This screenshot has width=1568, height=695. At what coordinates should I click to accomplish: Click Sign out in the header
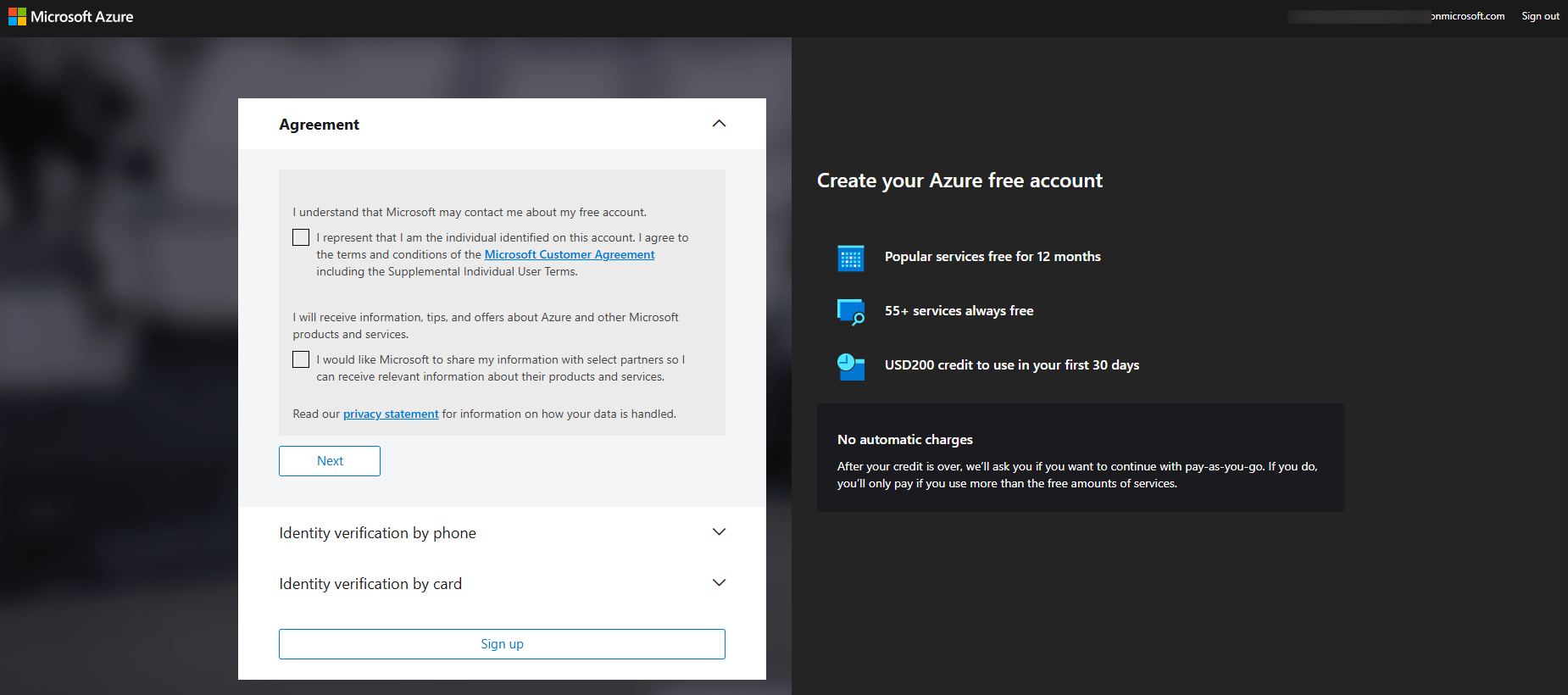(1540, 16)
